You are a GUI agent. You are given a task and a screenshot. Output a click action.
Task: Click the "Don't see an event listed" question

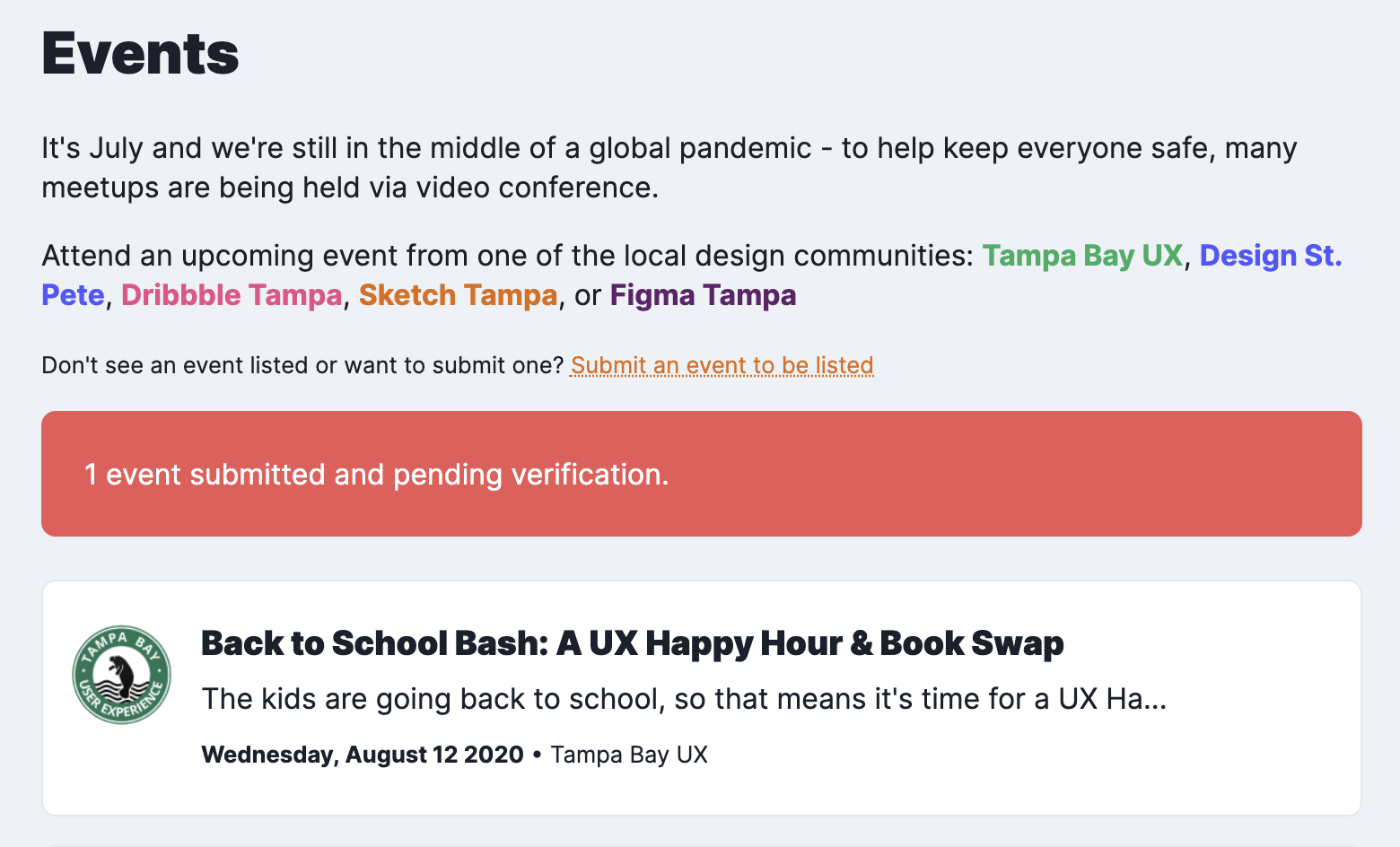tap(302, 365)
